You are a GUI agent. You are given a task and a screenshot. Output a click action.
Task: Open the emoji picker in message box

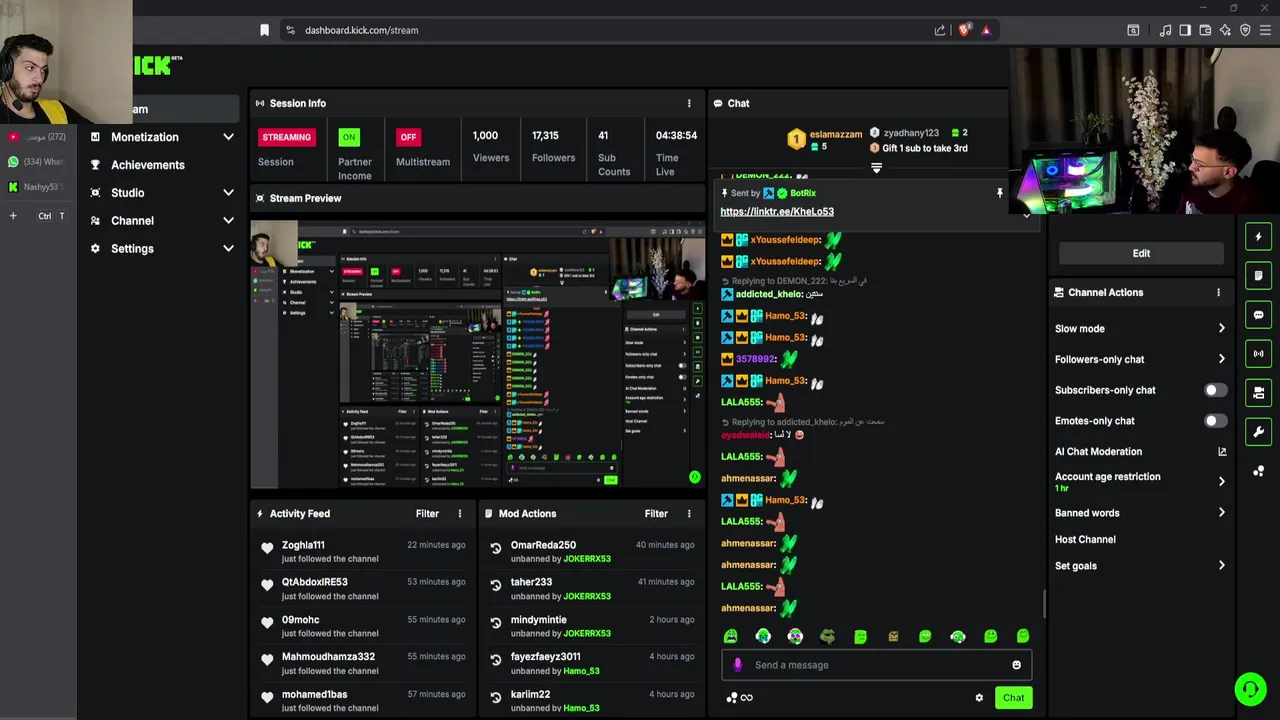coord(1016,665)
